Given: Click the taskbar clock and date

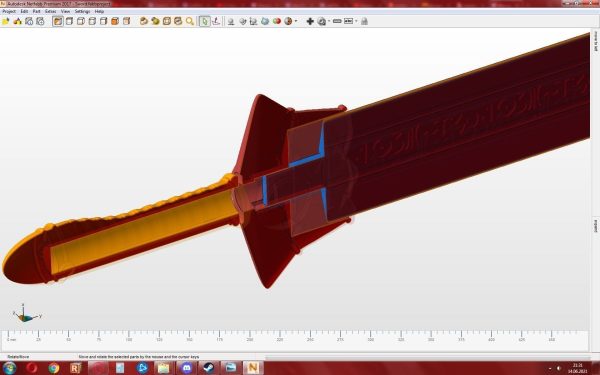Looking at the screenshot, I should [578, 368].
